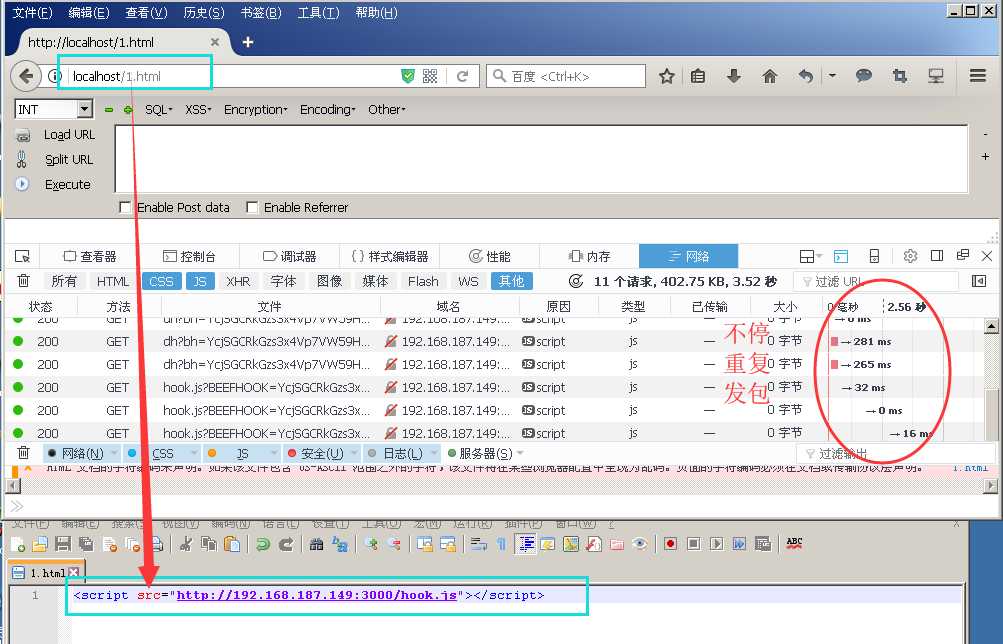Click the performance analysis stopwatch icon

pyautogui.click(x=576, y=281)
